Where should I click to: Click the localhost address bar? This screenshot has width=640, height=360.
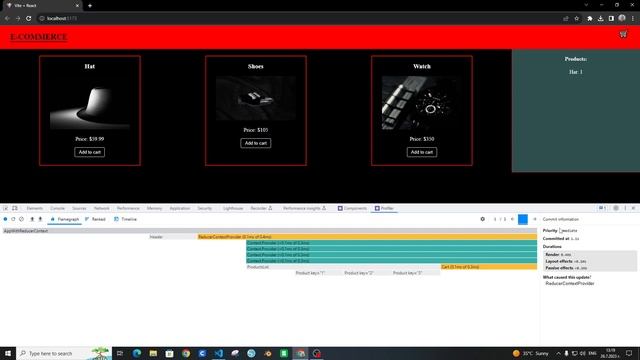point(299,18)
